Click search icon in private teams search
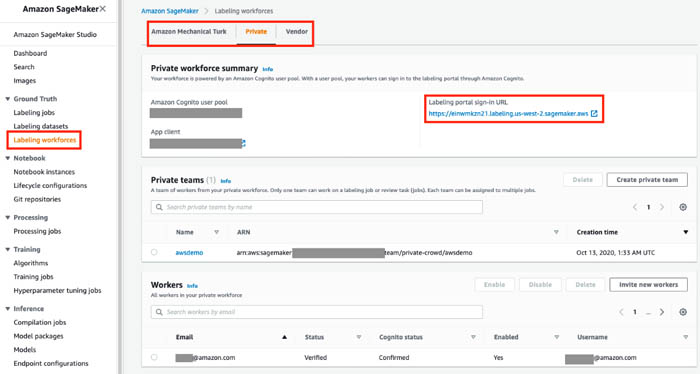This screenshot has height=374, width=700. click(x=159, y=207)
